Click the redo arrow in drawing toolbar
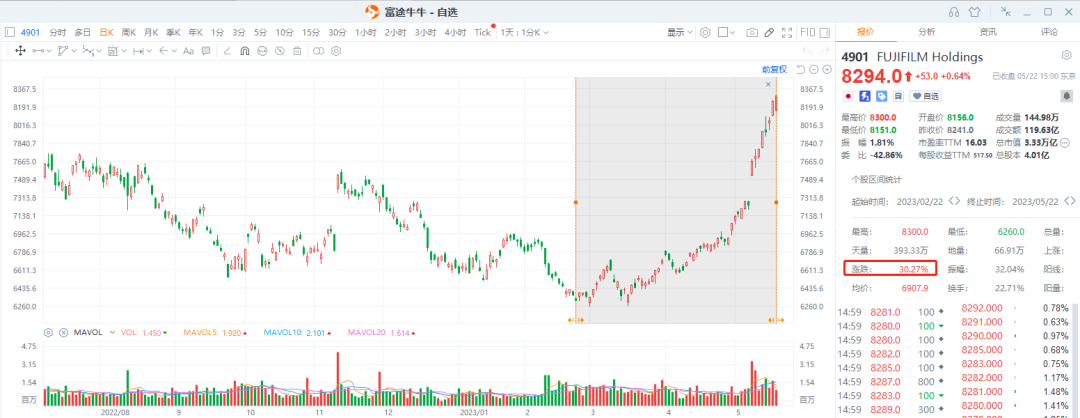 point(824,50)
